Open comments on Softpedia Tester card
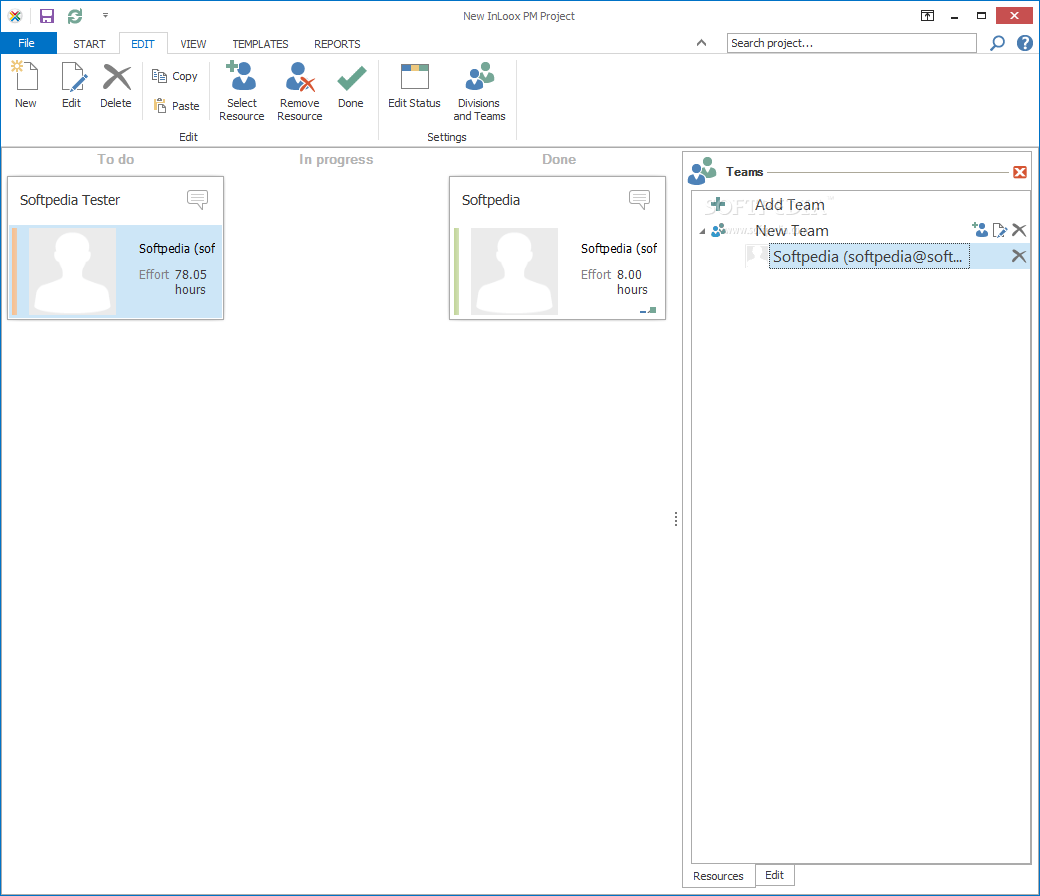1040x896 pixels. coord(197,199)
